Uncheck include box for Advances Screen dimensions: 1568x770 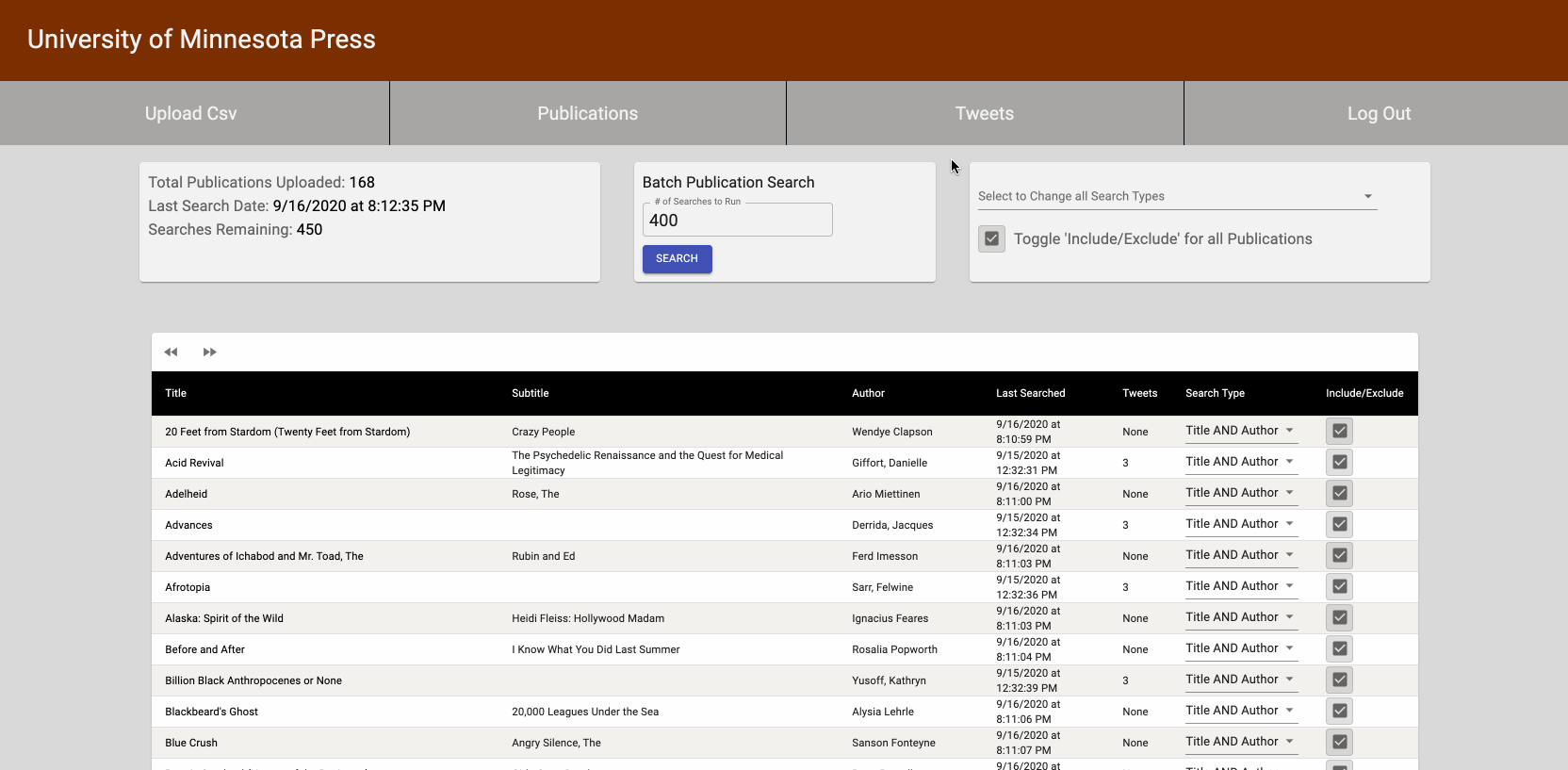coord(1339,525)
